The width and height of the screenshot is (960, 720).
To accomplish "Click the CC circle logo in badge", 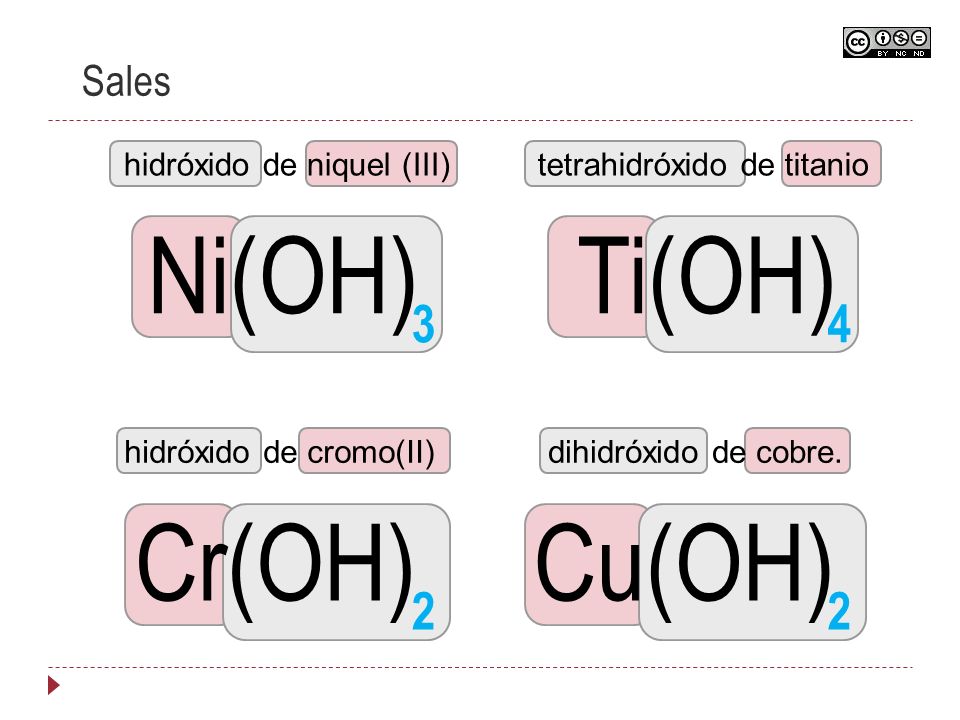I will click(x=858, y=42).
